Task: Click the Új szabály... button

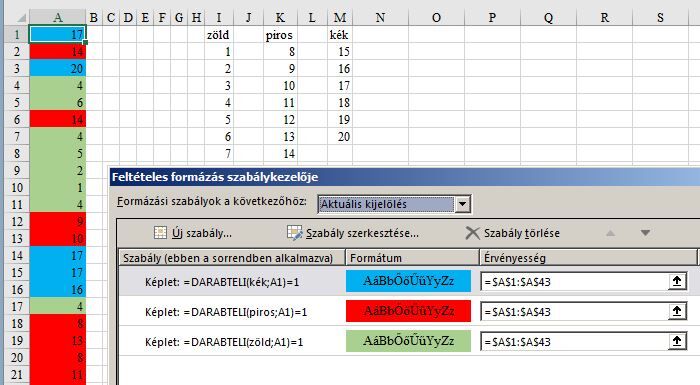Action: click(193, 233)
